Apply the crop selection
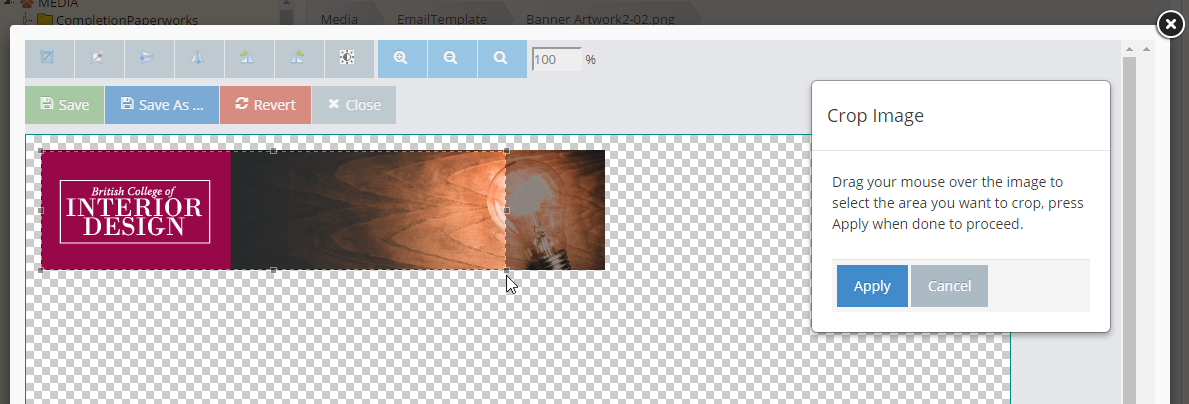 (x=872, y=286)
